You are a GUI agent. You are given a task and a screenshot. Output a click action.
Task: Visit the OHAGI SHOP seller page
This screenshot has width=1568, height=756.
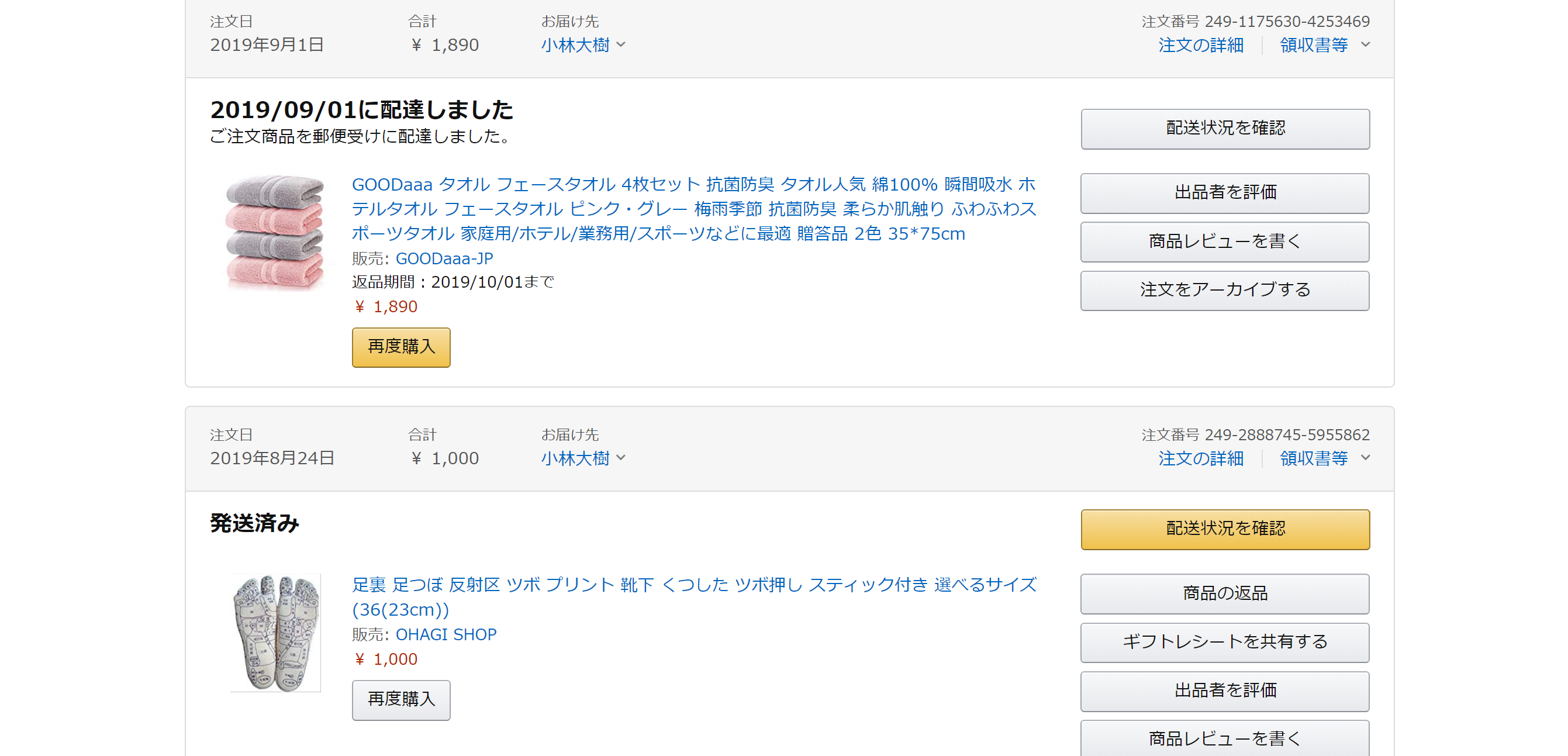(x=445, y=634)
